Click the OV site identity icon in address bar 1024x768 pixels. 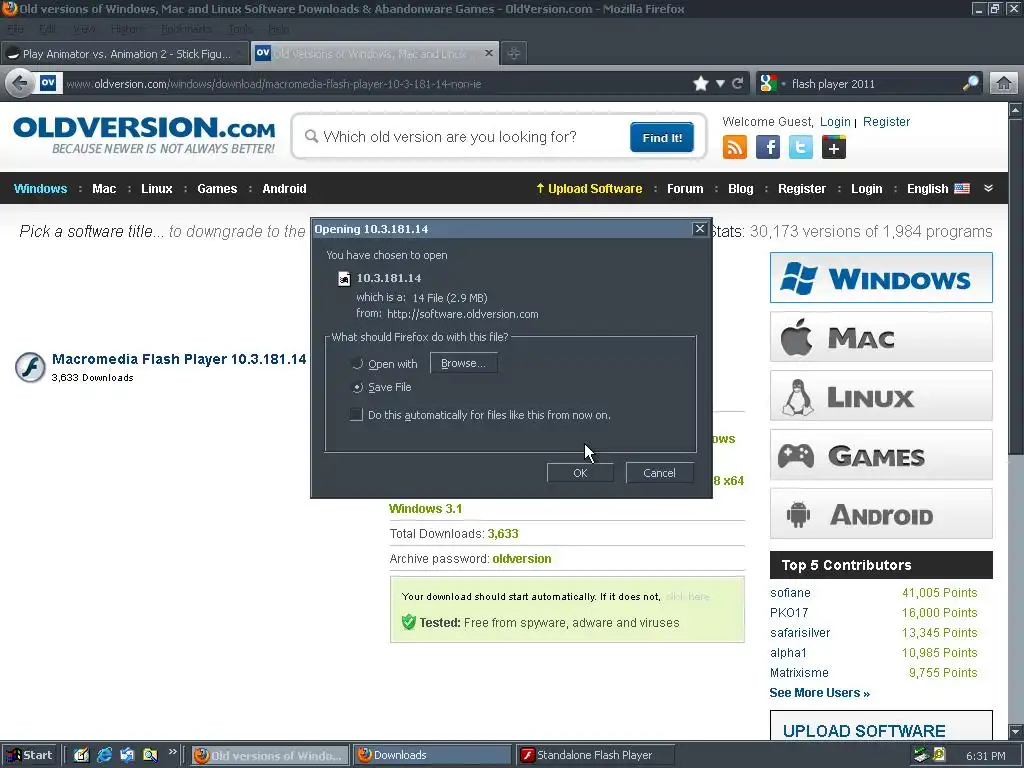(x=48, y=83)
